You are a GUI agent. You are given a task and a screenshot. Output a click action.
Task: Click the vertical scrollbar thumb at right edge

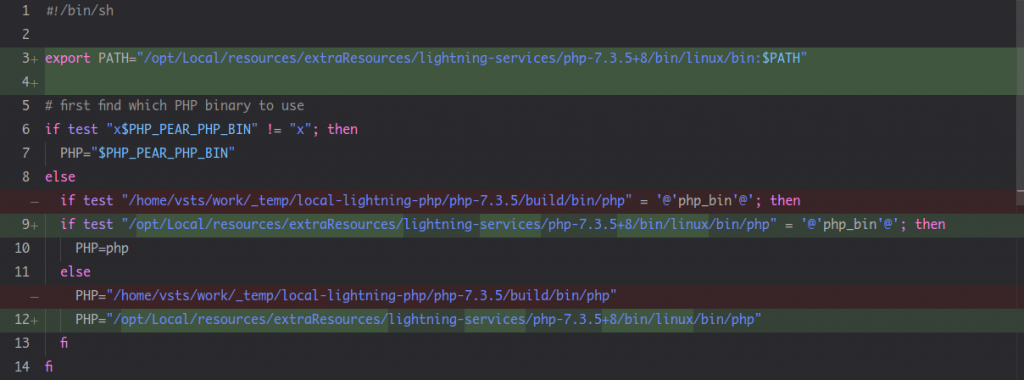(x=1021, y=95)
